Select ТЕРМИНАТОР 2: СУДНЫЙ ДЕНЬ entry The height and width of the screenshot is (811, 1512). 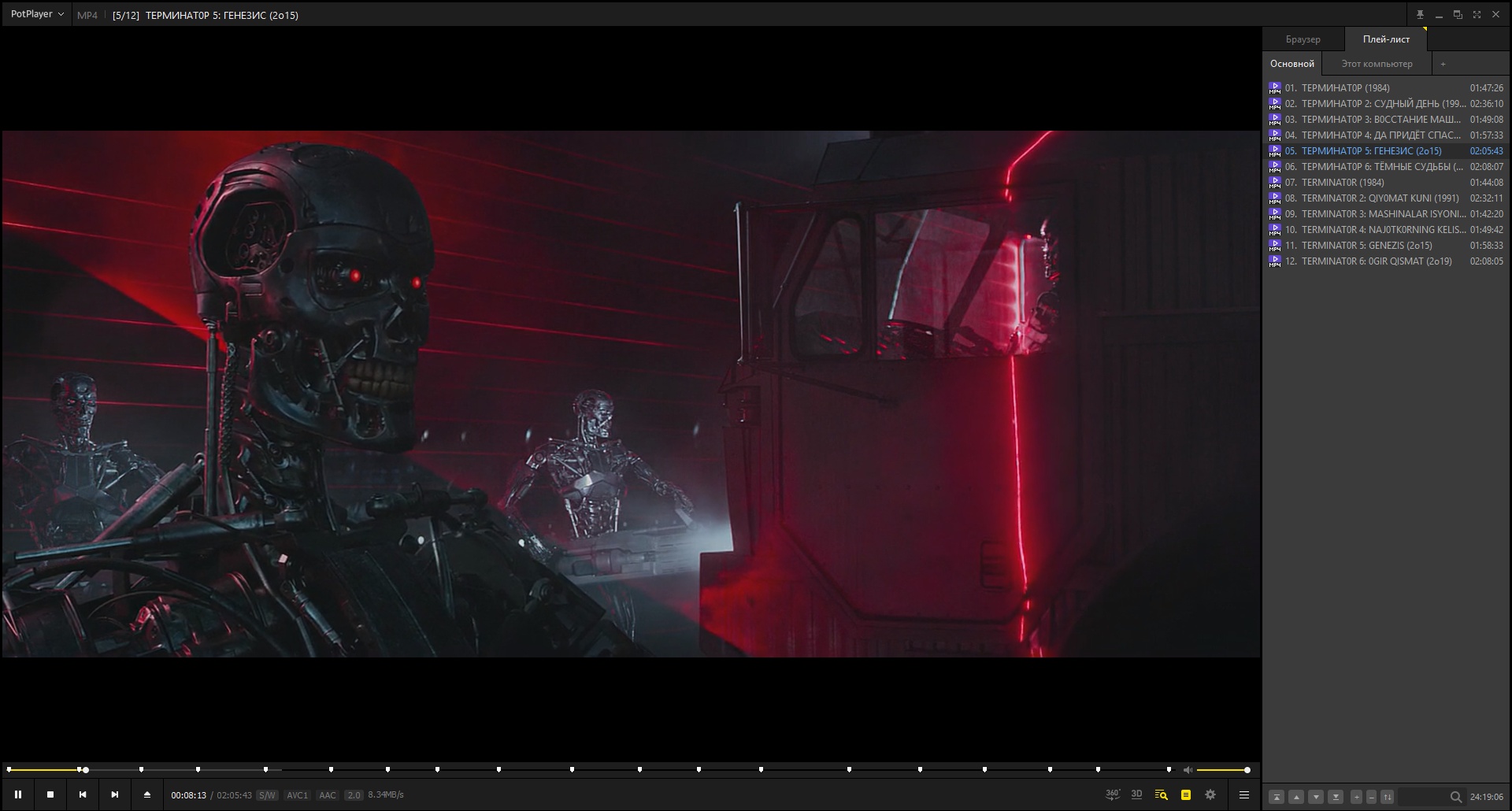coord(1386,104)
